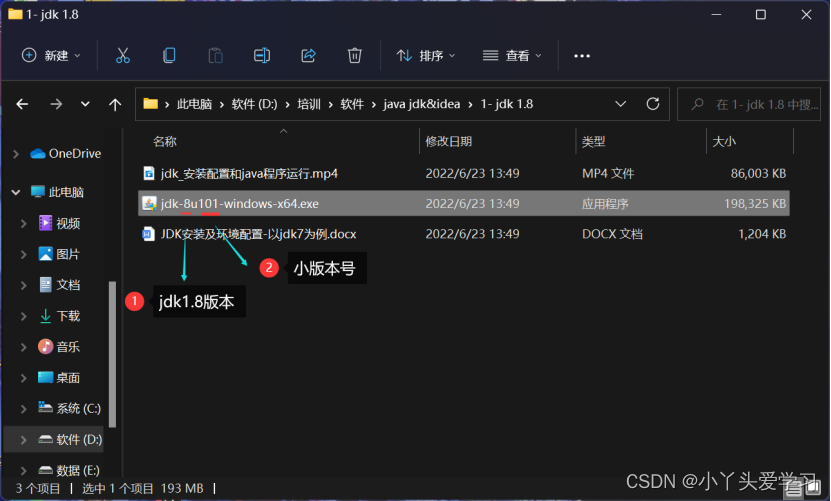
Task: Click the 此电脑 monitor icon
Action: (x=38, y=192)
